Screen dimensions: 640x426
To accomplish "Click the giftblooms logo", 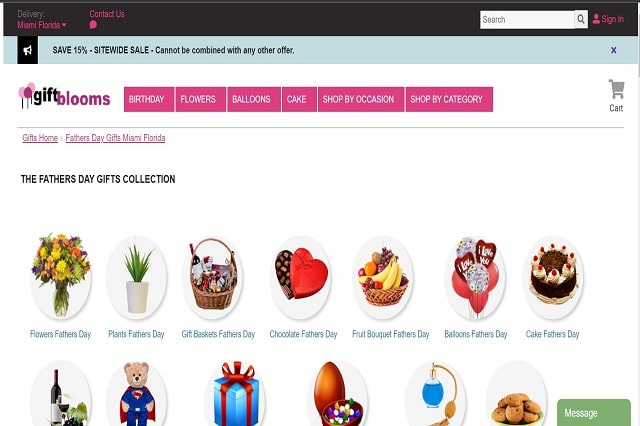I will point(64,95).
